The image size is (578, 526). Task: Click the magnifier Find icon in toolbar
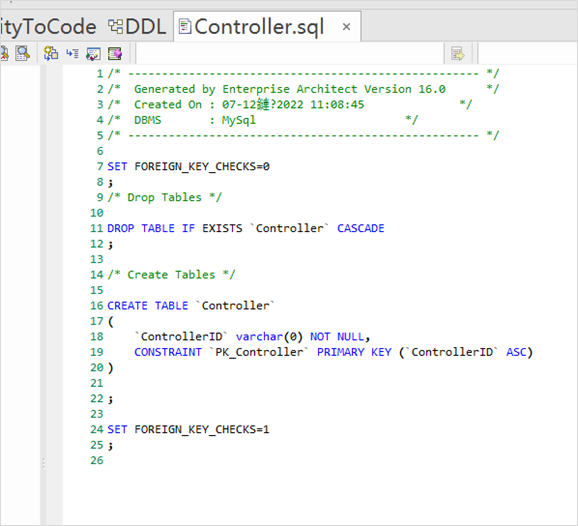tap(22, 54)
